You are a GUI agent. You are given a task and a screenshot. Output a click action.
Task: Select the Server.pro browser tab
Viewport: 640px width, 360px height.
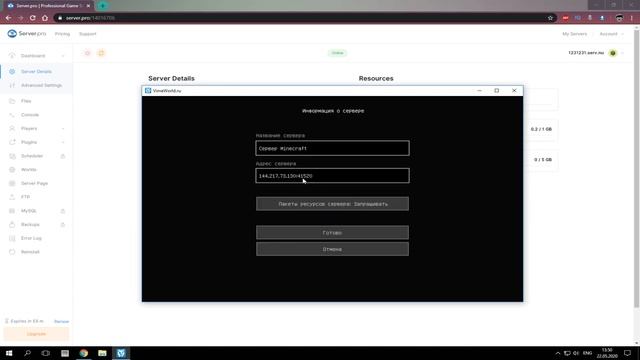tap(48, 6)
